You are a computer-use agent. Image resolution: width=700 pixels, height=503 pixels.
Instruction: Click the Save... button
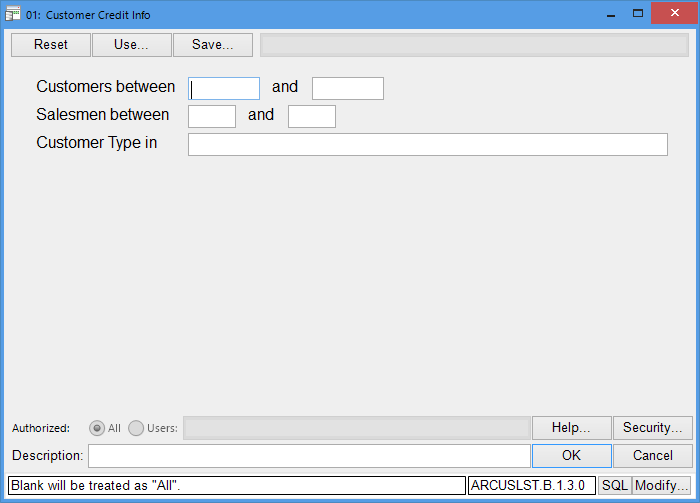(212, 45)
